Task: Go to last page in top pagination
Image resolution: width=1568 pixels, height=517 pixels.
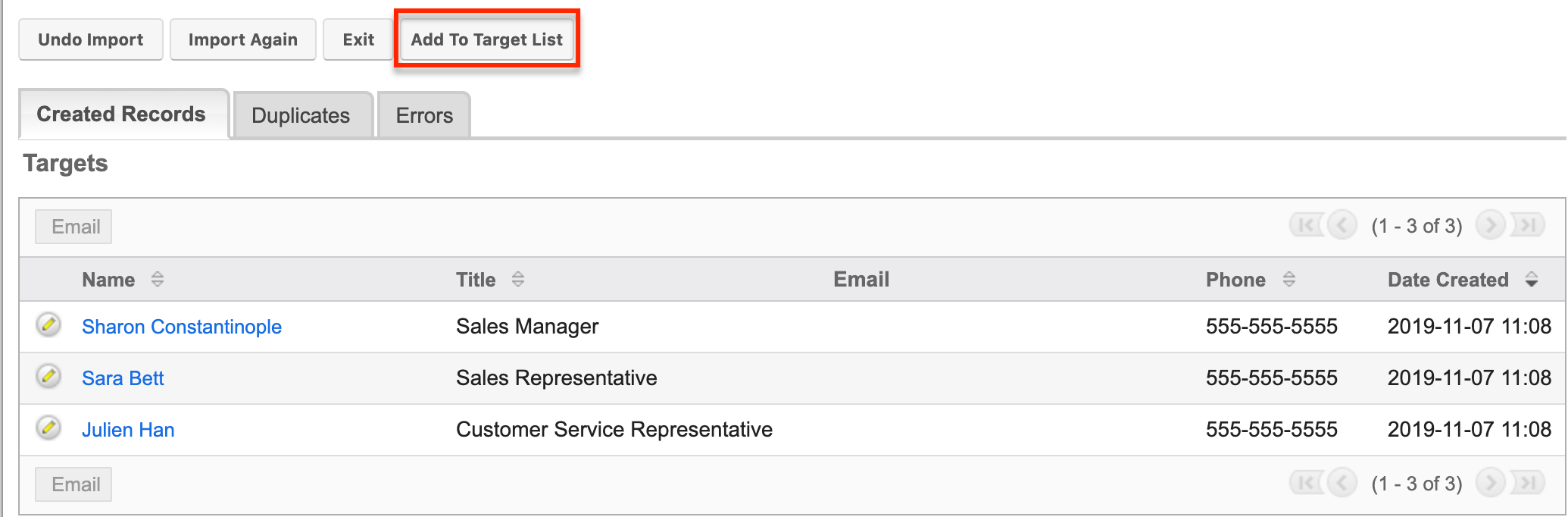Action: point(1527,225)
